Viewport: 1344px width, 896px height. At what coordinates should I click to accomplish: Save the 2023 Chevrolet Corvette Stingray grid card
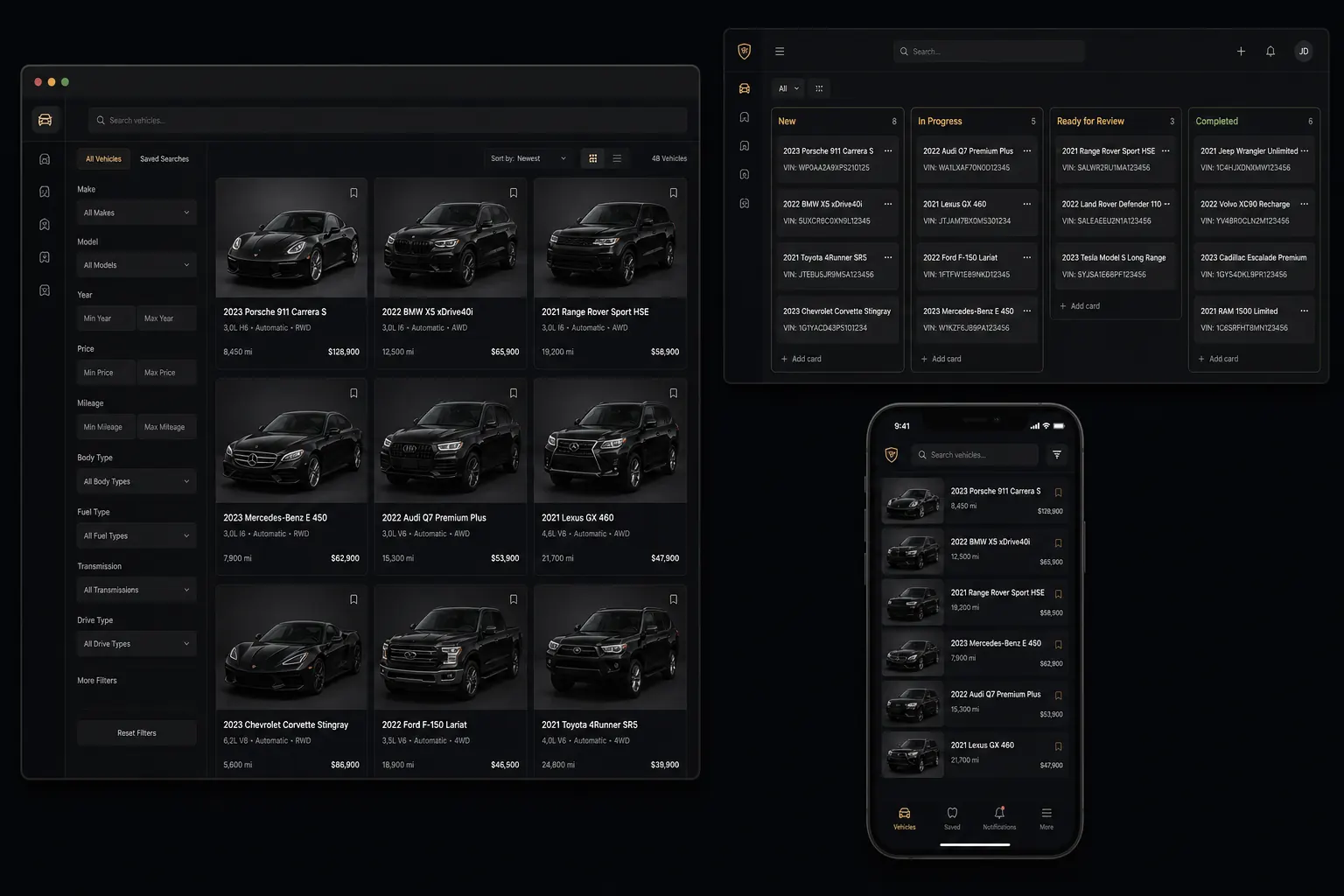[x=353, y=600]
